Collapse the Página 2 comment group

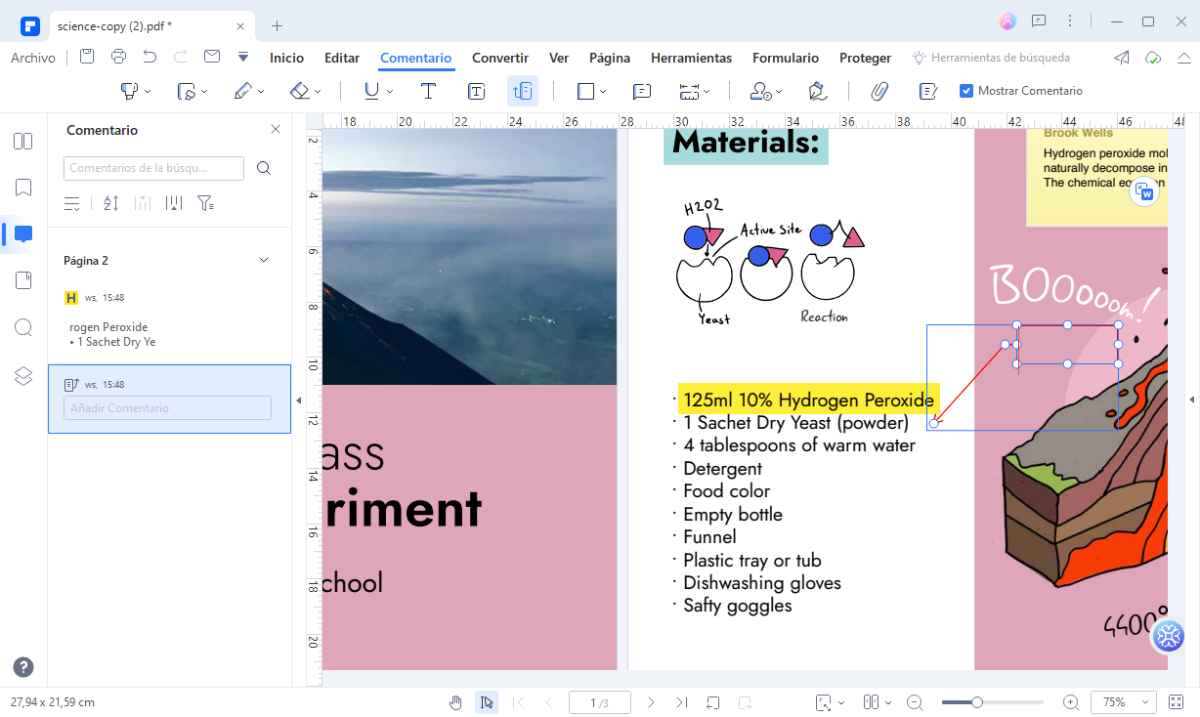263,260
